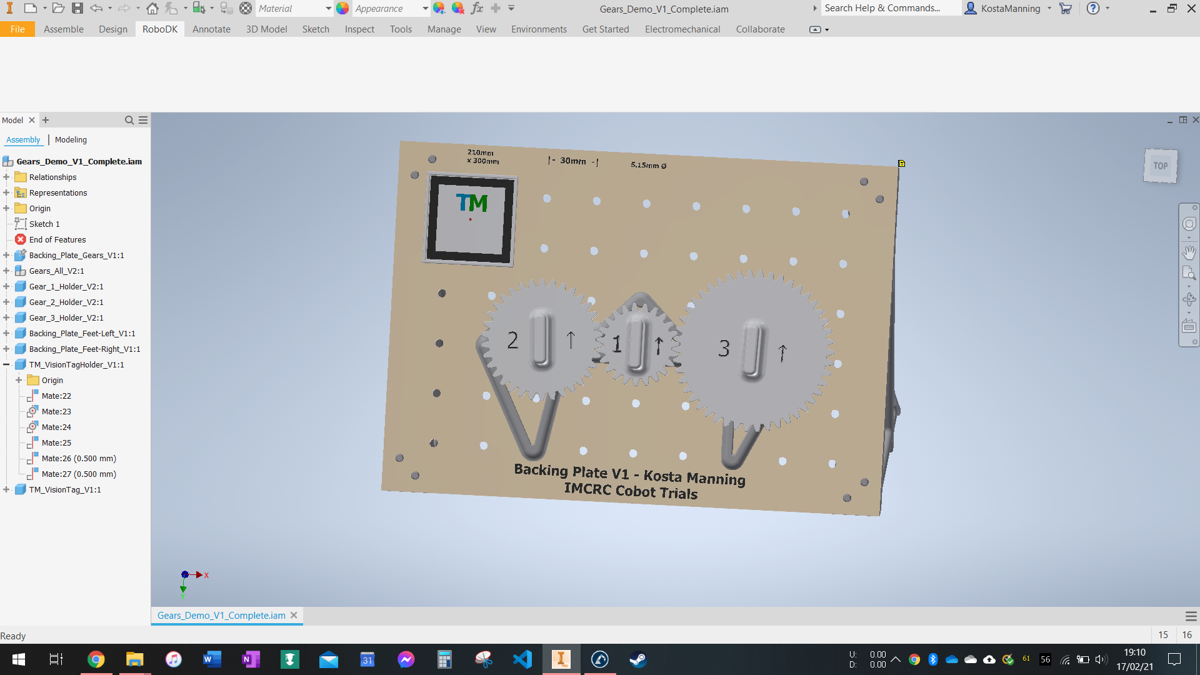Click the Save icon in quick access toolbar
Image resolution: width=1200 pixels, height=675 pixels.
[77, 8]
